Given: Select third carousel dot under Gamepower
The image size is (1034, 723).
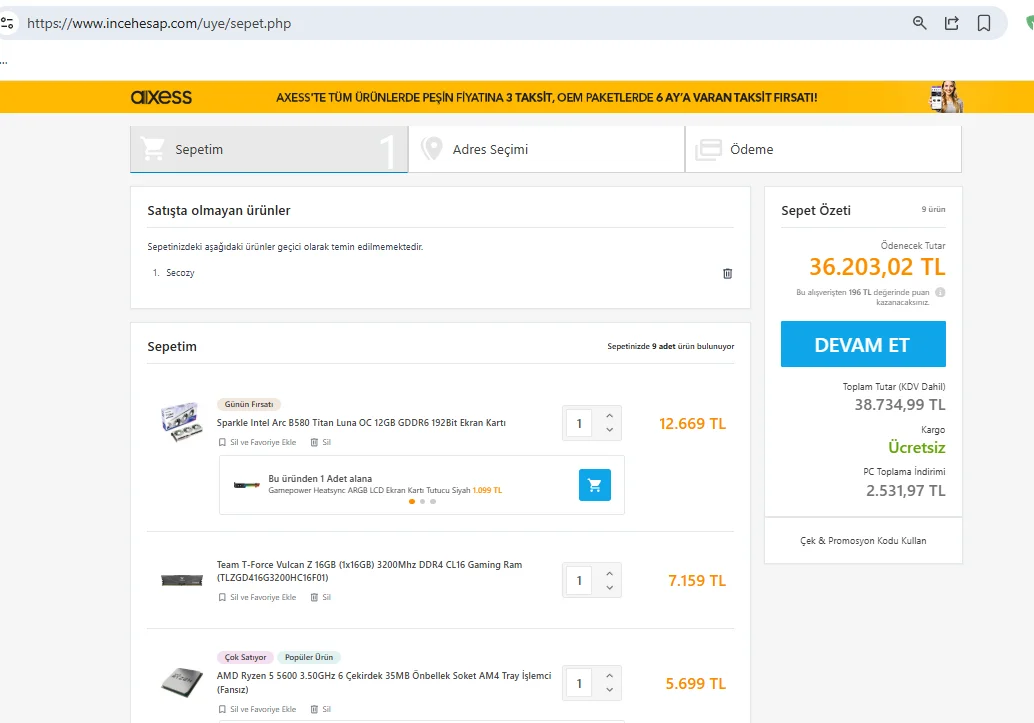Looking at the screenshot, I should [x=433, y=502].
